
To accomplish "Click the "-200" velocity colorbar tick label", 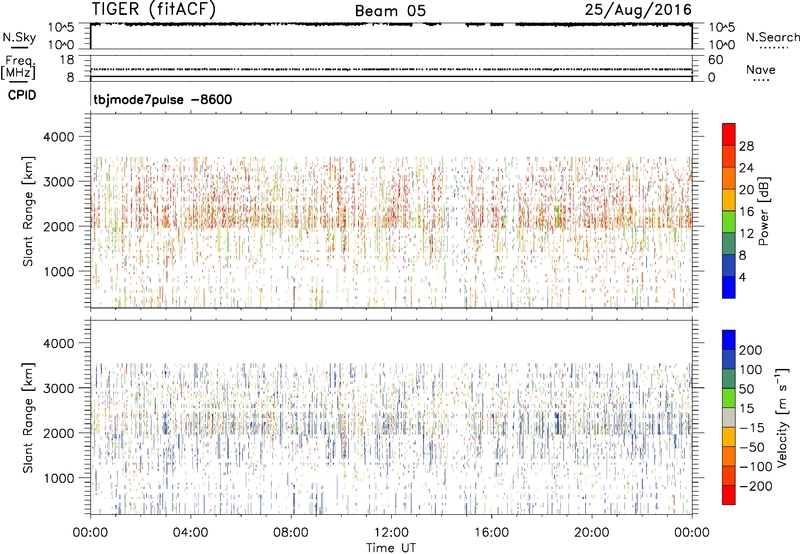I will pos(756,486).
